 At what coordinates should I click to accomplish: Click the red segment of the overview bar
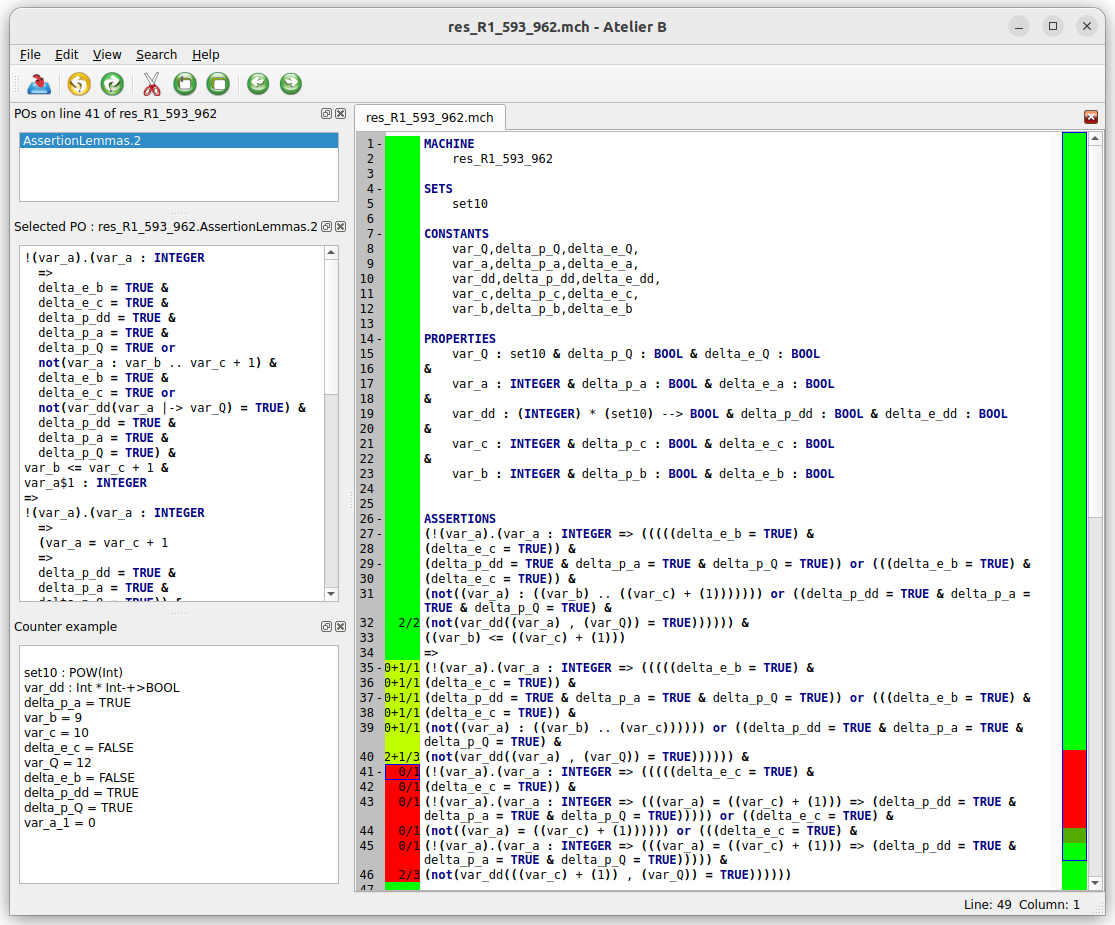click(1074, 788)
